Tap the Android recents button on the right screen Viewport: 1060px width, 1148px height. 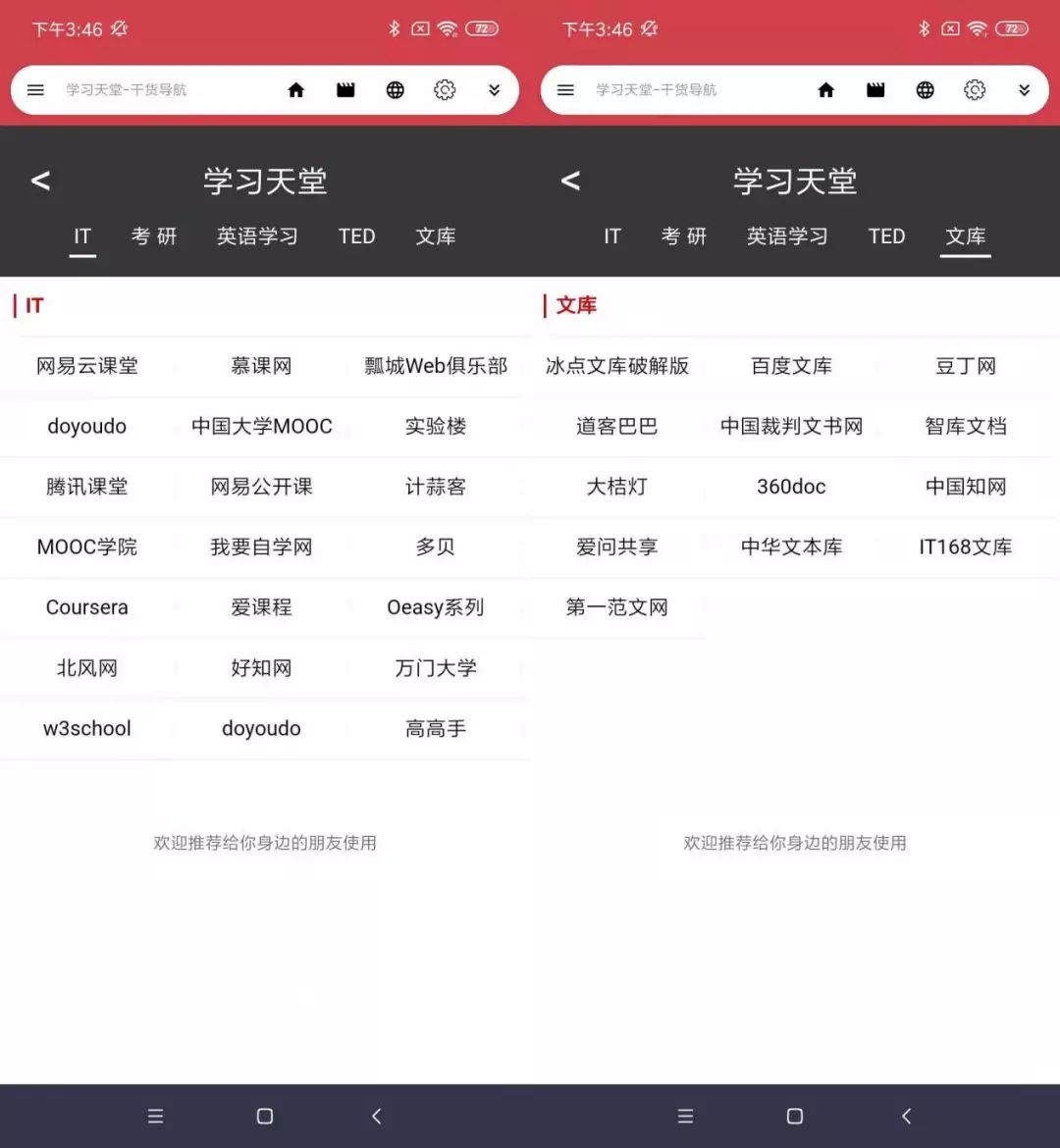tap(686, 1116)
